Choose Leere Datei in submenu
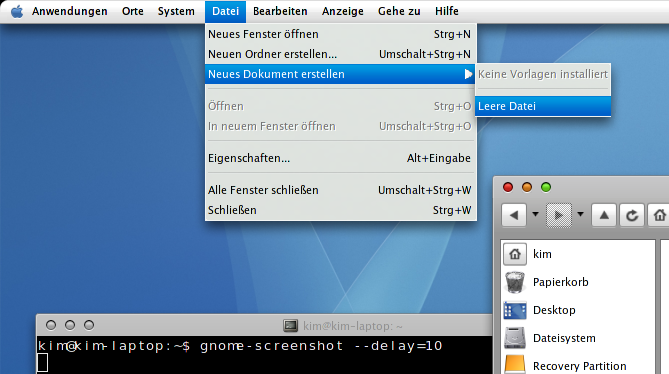 click(543, 106)
